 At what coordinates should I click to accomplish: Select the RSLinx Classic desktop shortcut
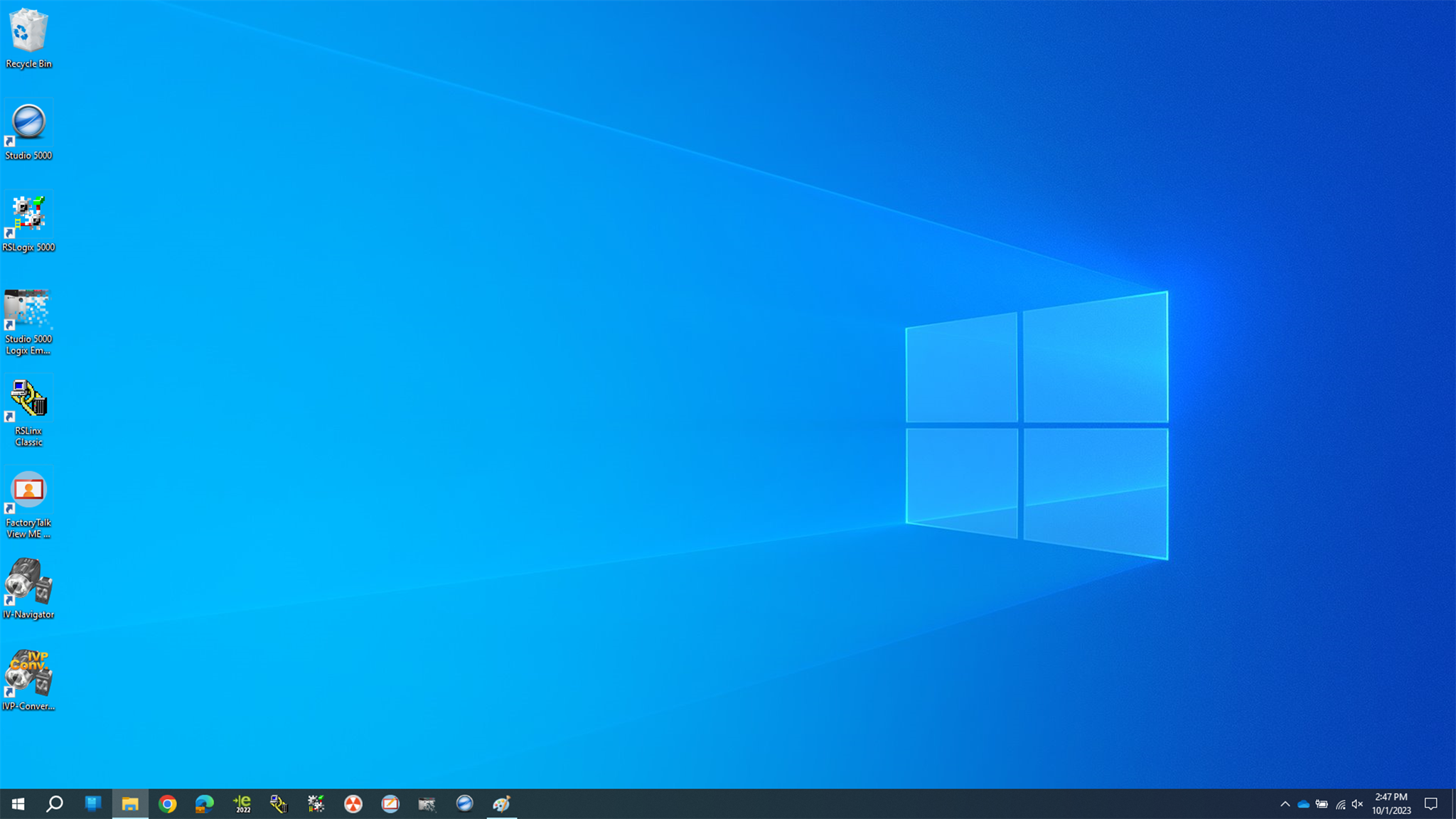point(28,412)
